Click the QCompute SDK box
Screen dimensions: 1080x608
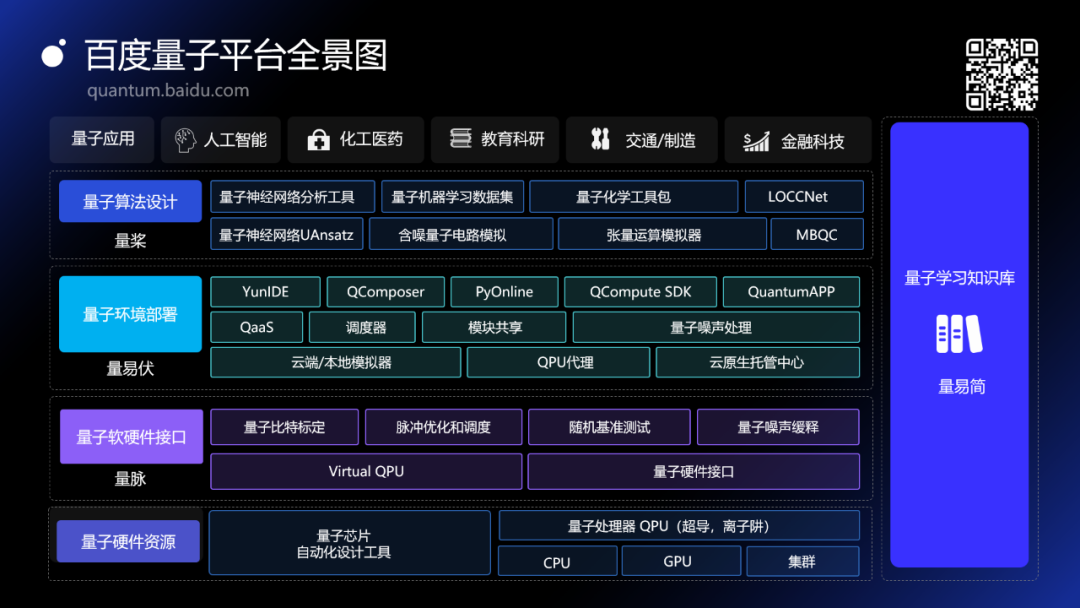click(x=641, y=292)
